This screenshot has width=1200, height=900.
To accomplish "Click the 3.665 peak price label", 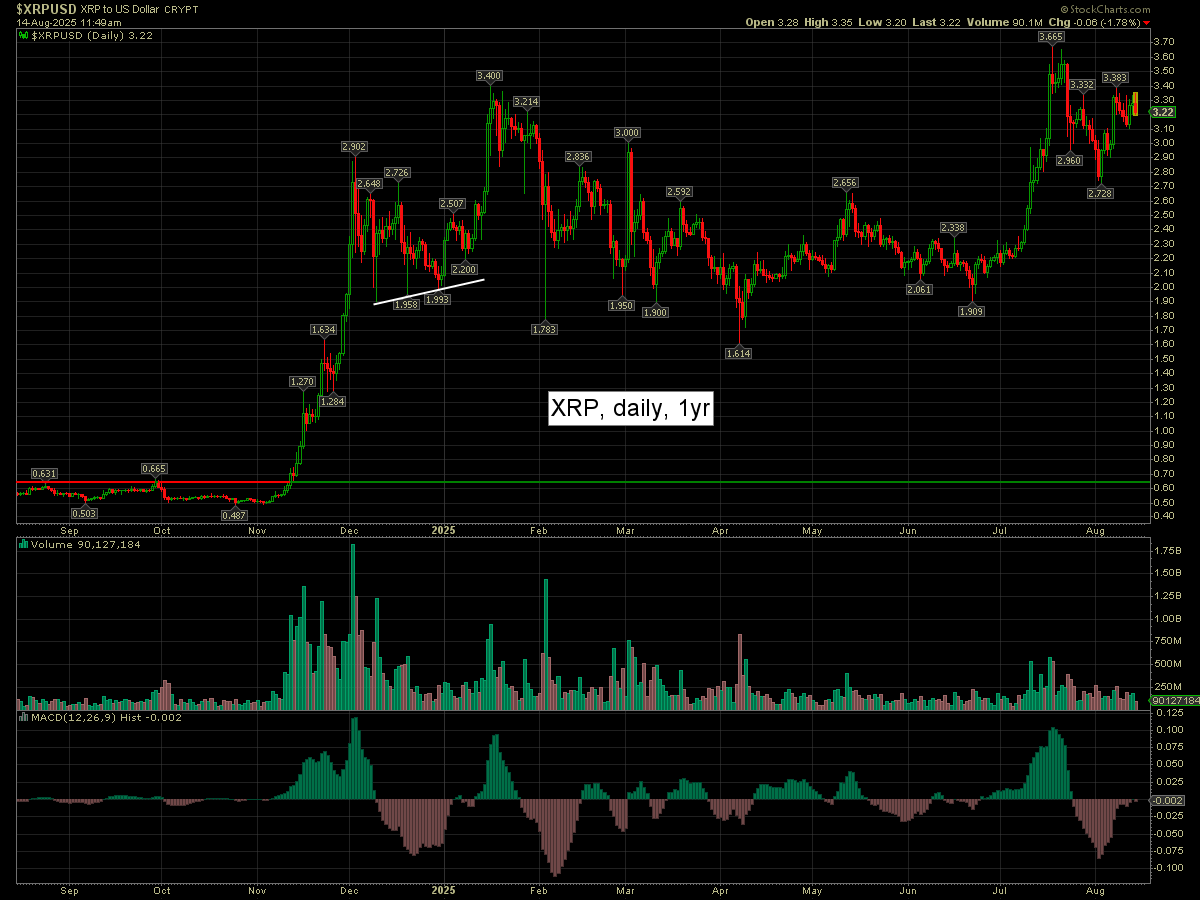I will pos(1050,37).
